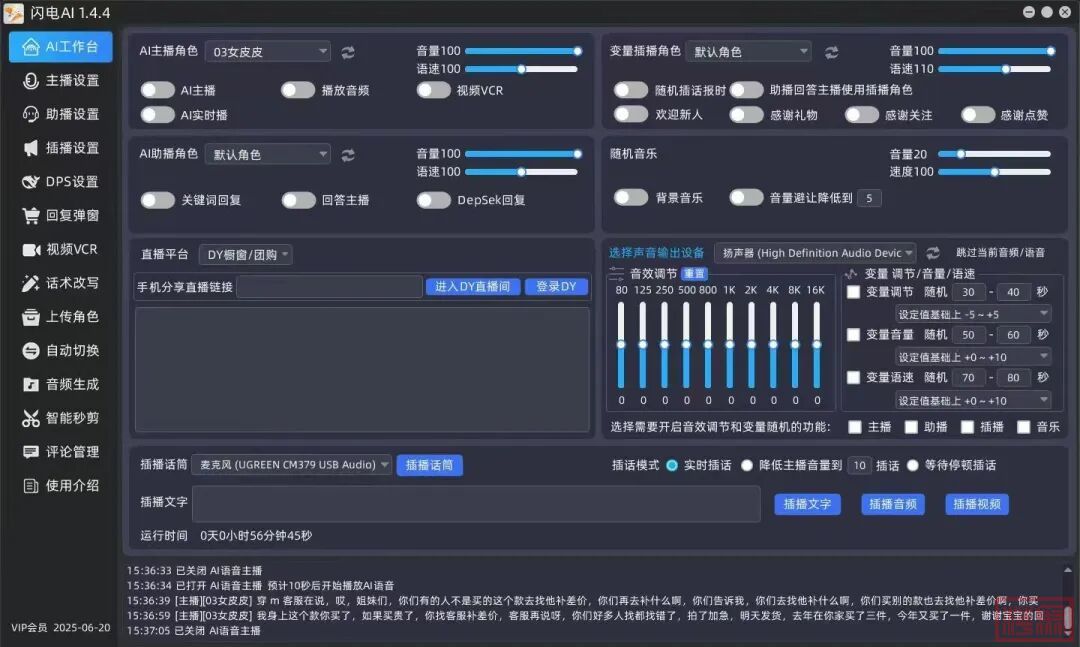1080x647 pixels.
Task: Select the 等待停顿插话 radio option
Action: click(912, 465)
